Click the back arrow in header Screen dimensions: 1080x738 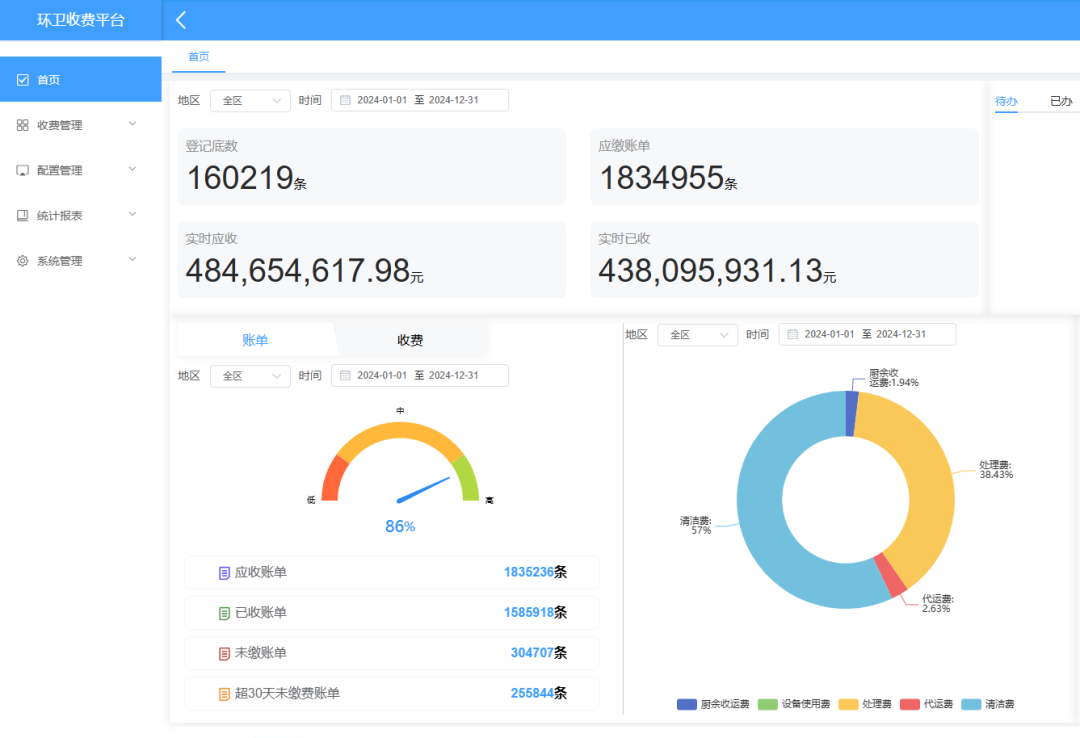[181, 20]
